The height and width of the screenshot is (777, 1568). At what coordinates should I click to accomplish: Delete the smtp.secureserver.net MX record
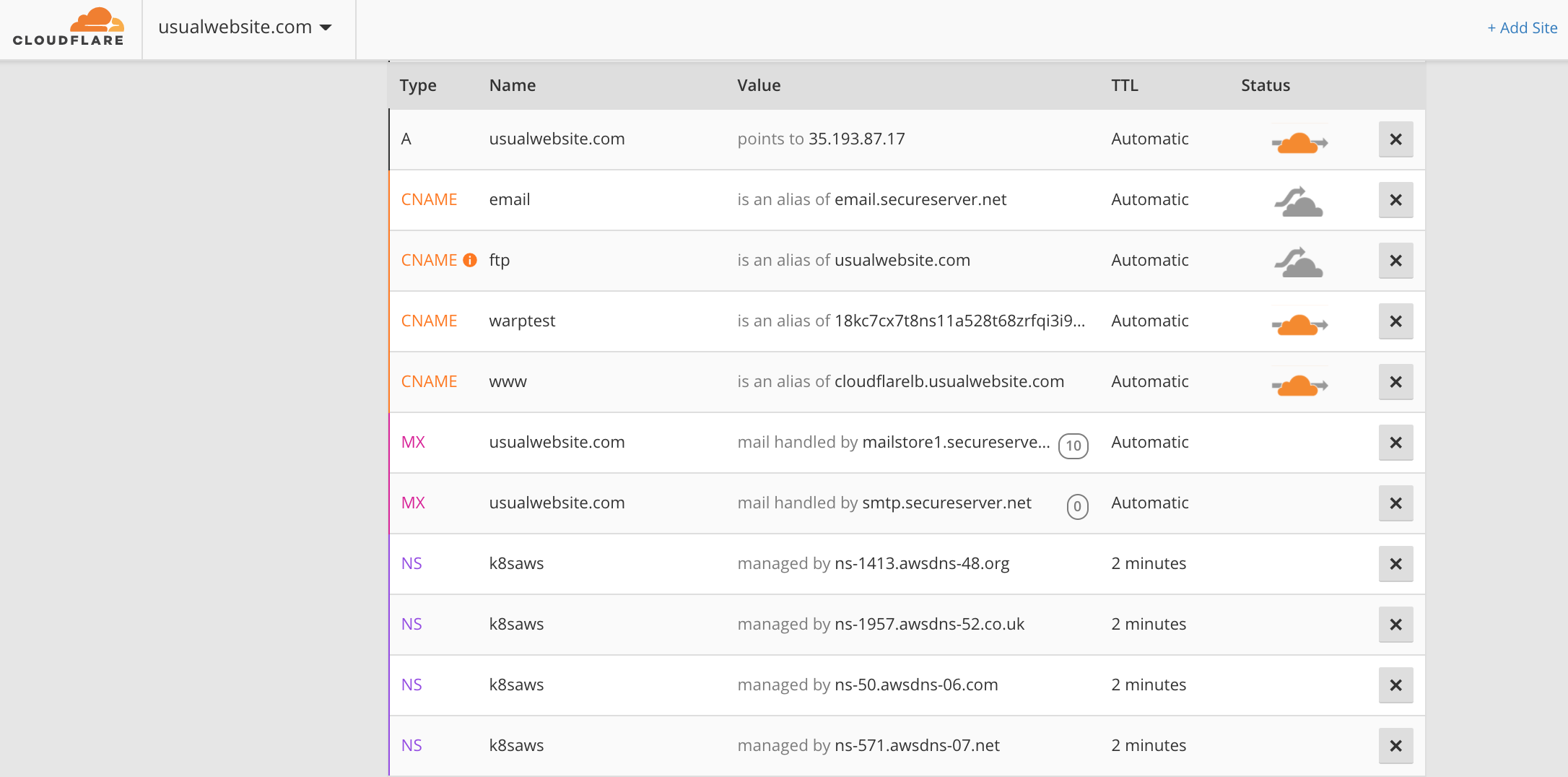(x=1395, y=503)
